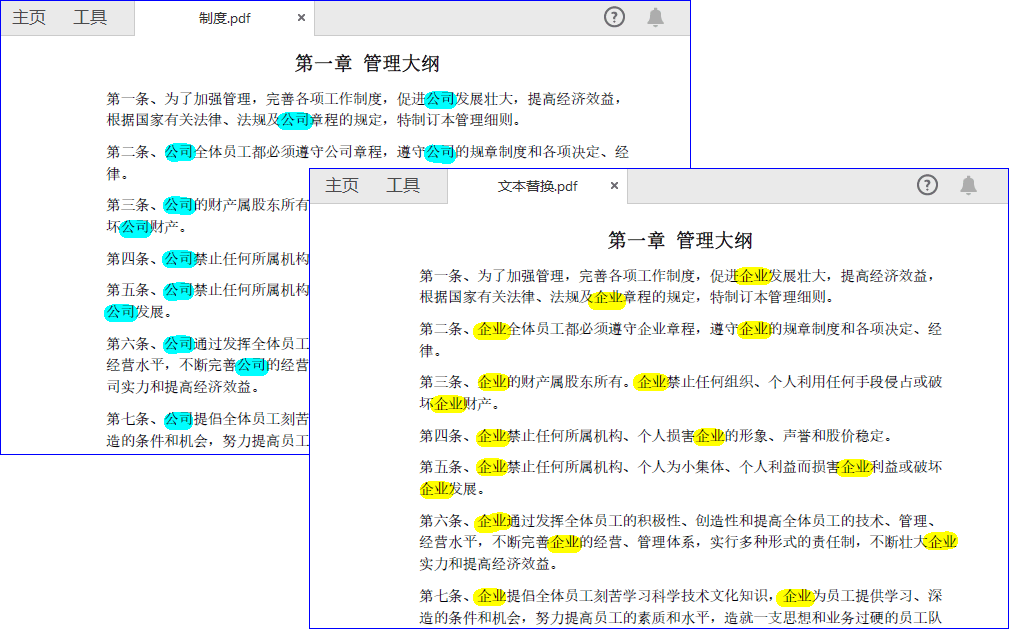Image resolution: width=1010 pixels, height=631 pixels.
Task: Click highlighted 公司 after 第二条 in 制度.pdf
Action: (179, 153)
